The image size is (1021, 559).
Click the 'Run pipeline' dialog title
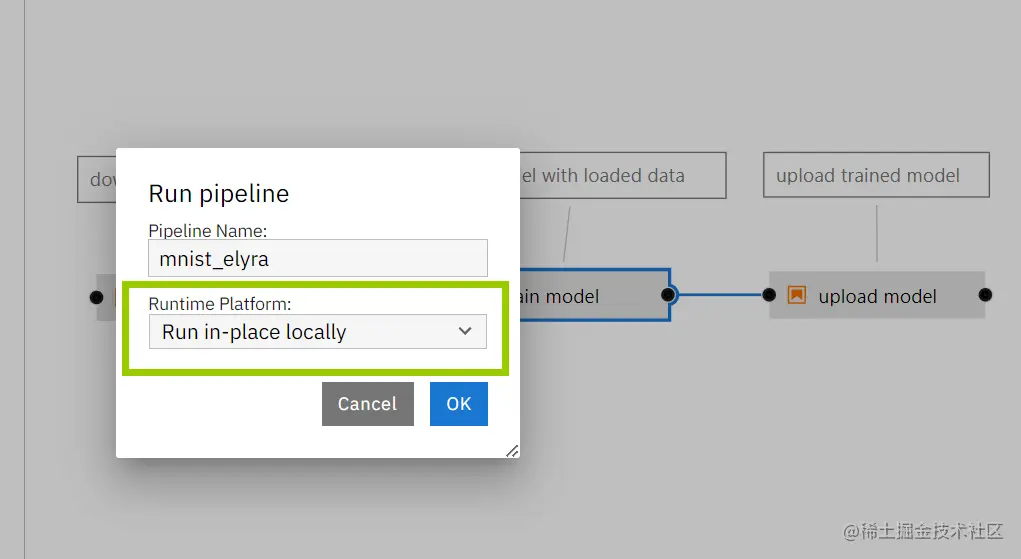point(219,194)
